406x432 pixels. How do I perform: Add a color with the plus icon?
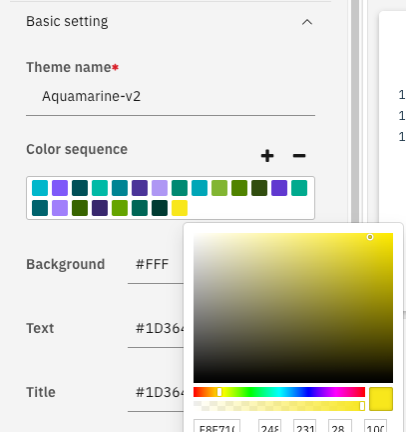[267, 156]
